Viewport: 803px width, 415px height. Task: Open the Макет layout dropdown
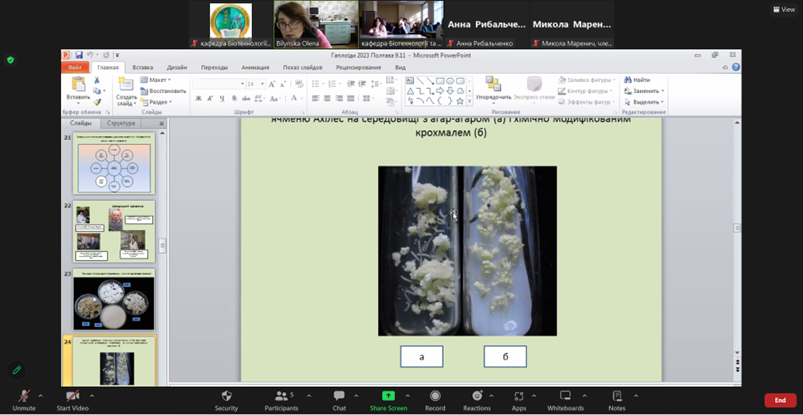tap(156, 80)
